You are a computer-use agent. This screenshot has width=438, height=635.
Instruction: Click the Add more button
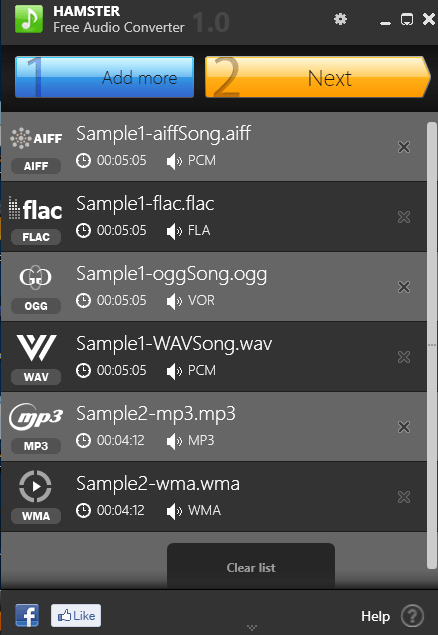coord(104,77)
